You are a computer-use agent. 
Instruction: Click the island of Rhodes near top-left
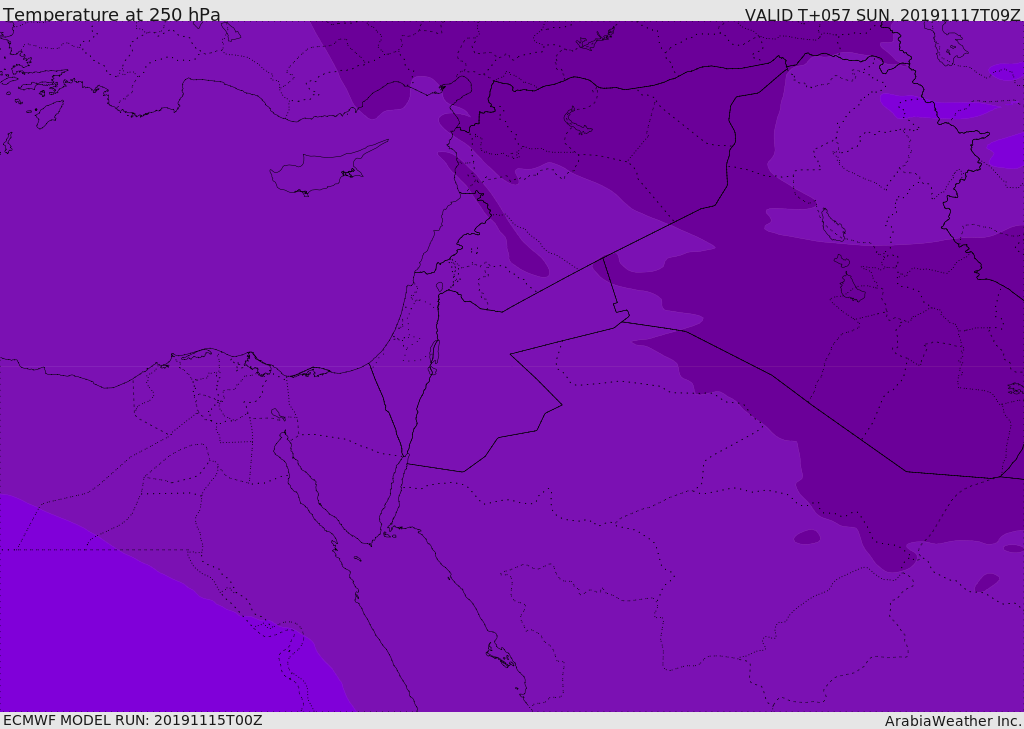click(x=49, y=113)
